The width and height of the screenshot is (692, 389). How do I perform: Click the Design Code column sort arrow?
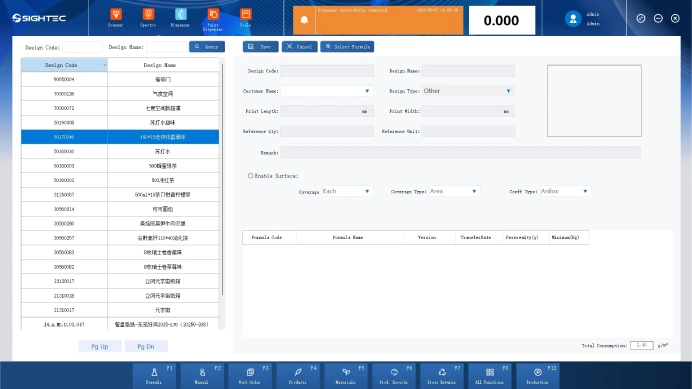coord(105,65)
